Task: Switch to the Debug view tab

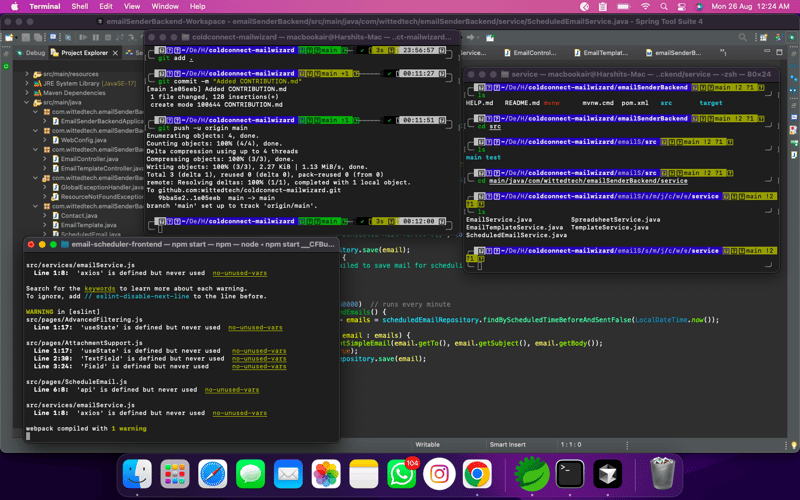Action: tap(30, 53)
